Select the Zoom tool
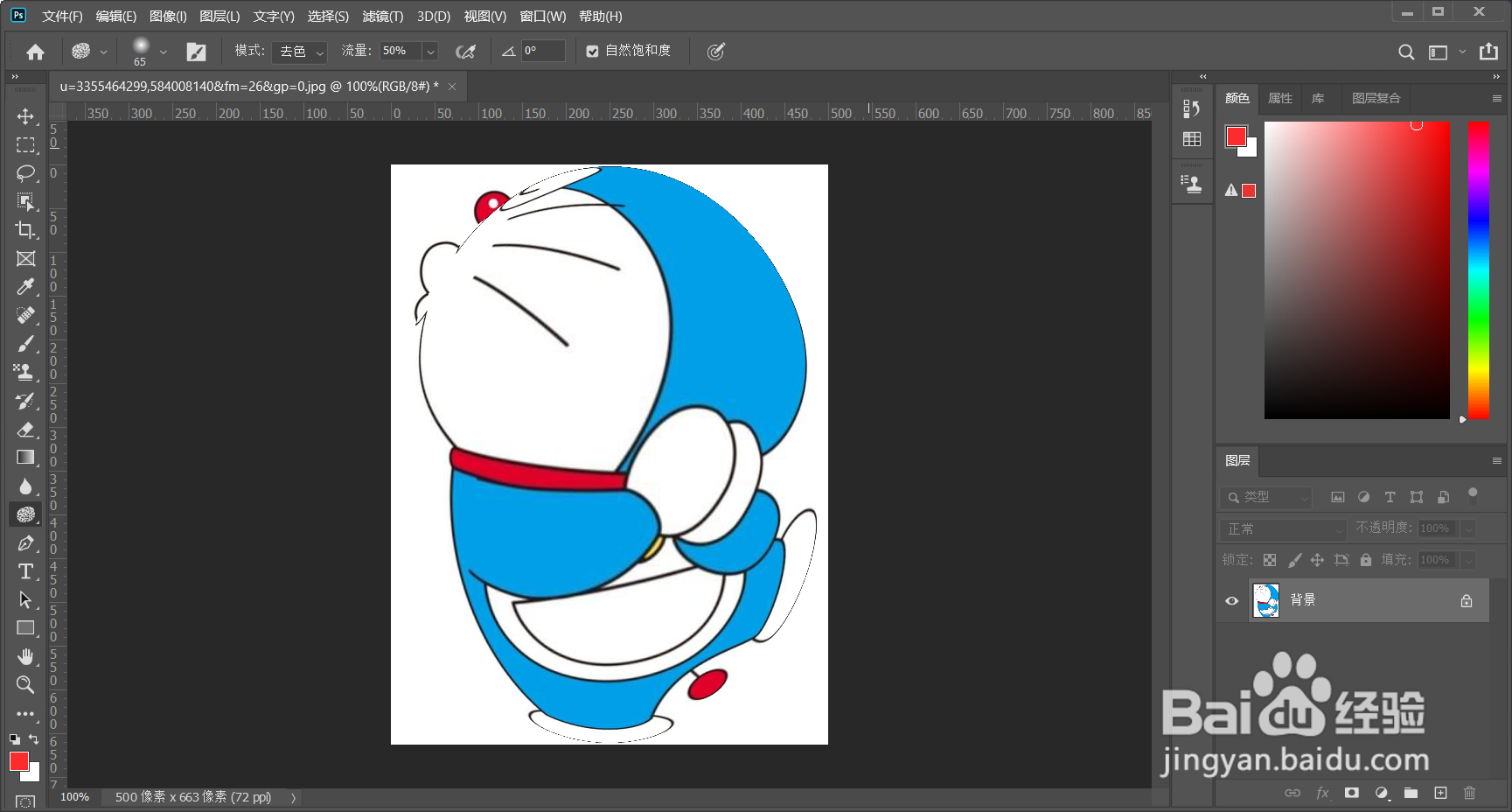This screenshot has height=812, width=1512. pyautogui.click(x=25, y=684)
